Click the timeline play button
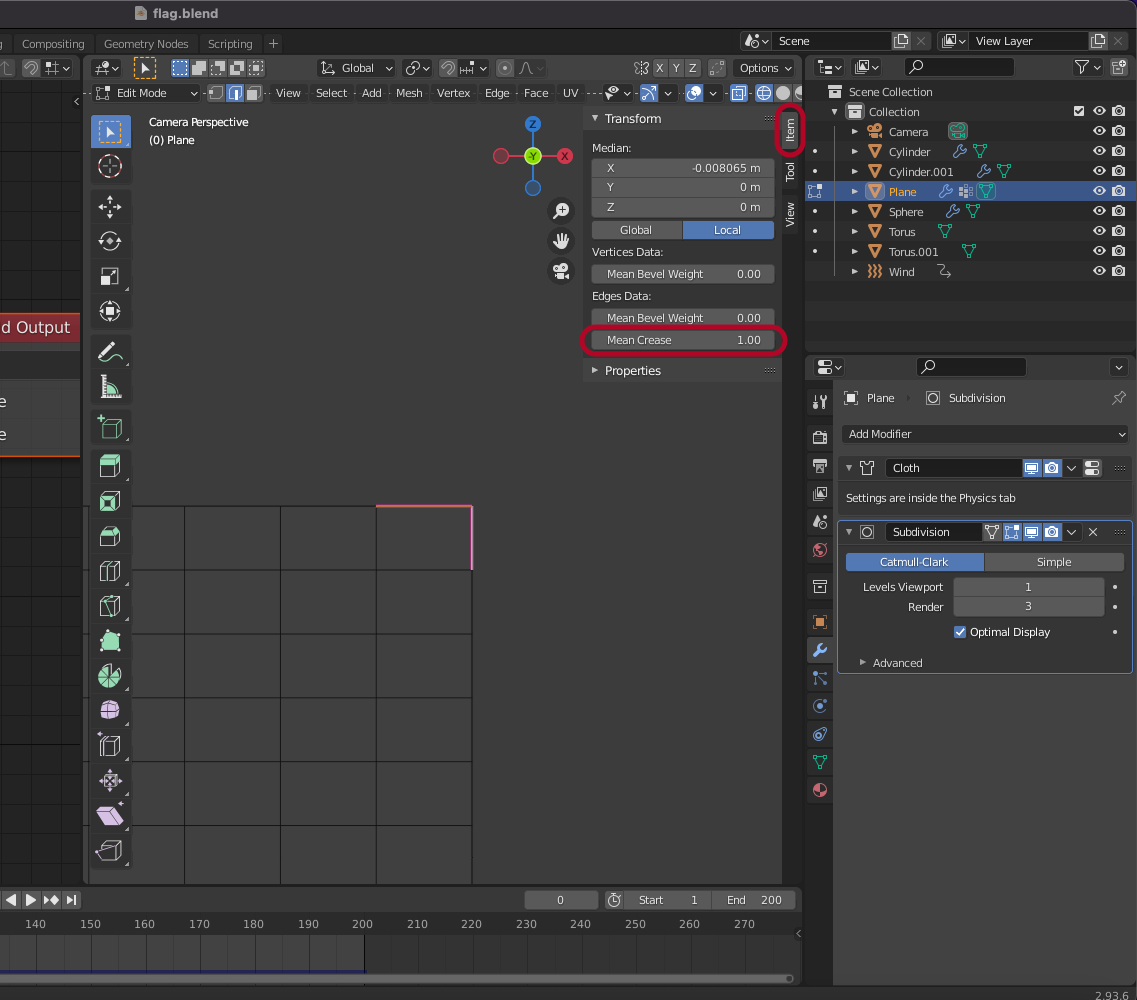 [x=30, y=900]
